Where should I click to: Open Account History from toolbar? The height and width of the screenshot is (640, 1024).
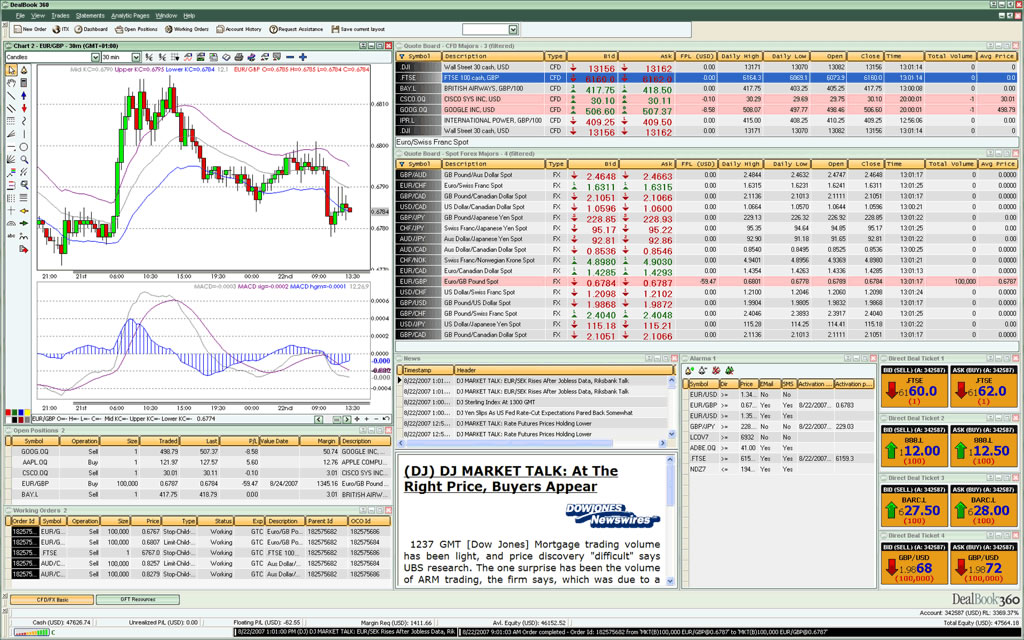239,29
